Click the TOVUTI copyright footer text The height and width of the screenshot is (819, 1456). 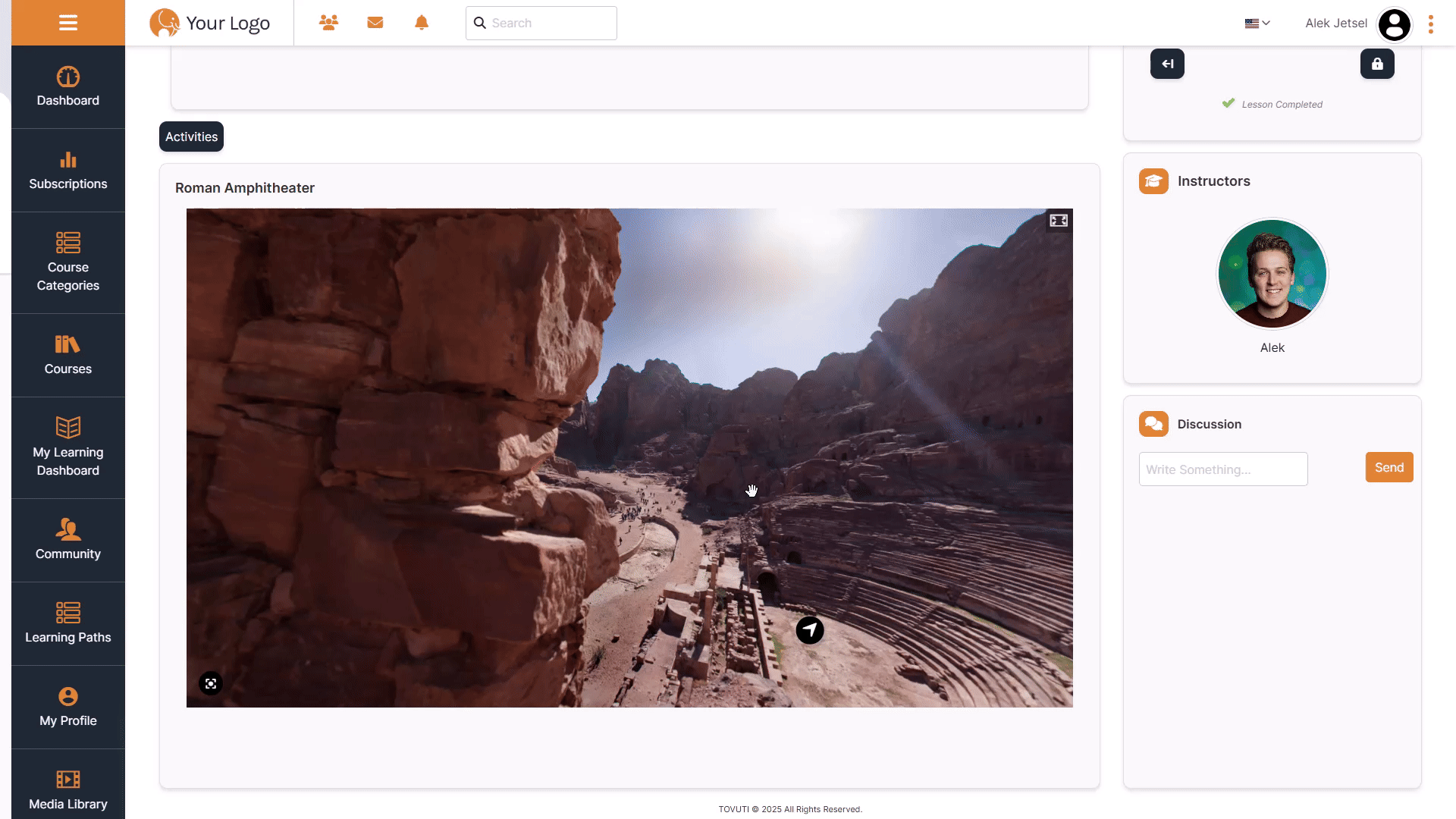[x=790, y=809]
